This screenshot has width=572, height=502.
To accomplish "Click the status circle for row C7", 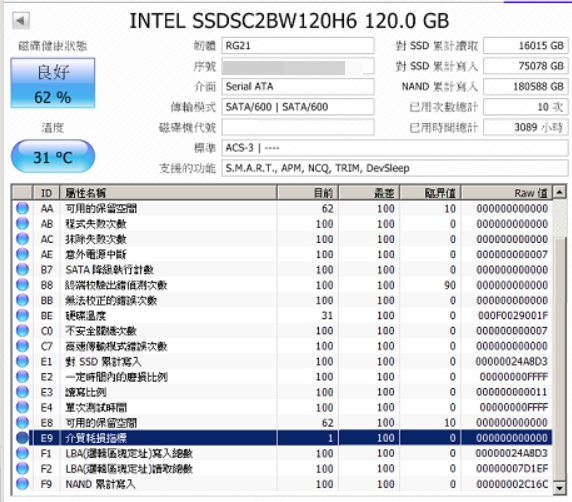I will pyautogui.click(x=22, y=346).
